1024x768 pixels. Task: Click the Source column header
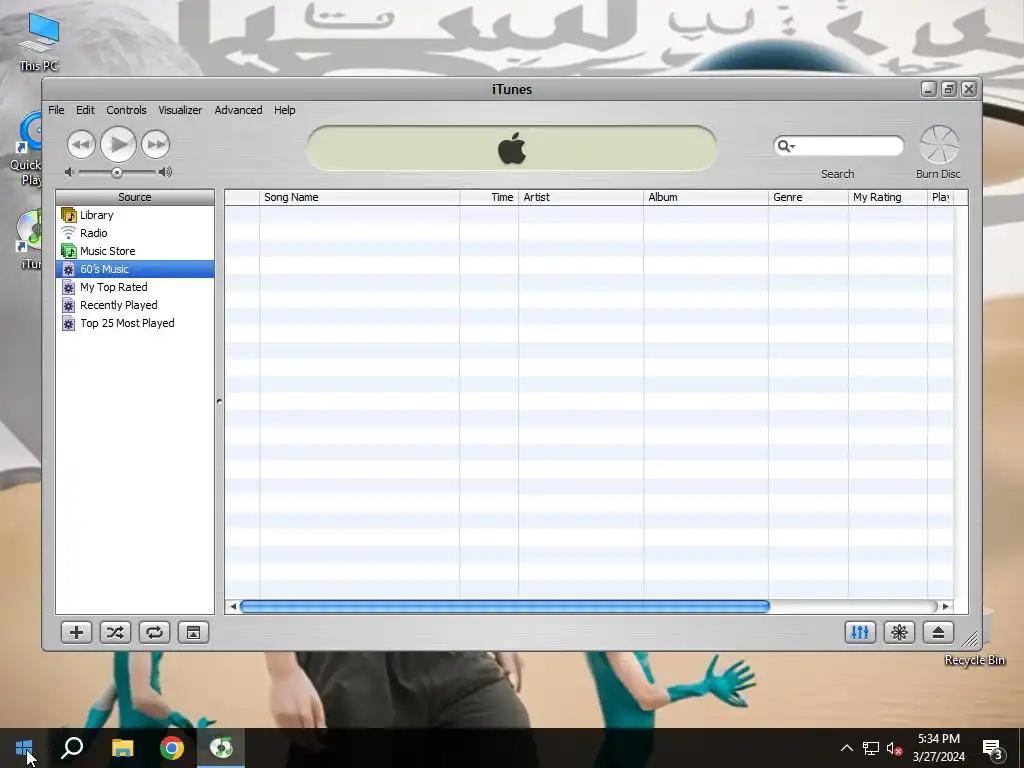click(135, 197)
